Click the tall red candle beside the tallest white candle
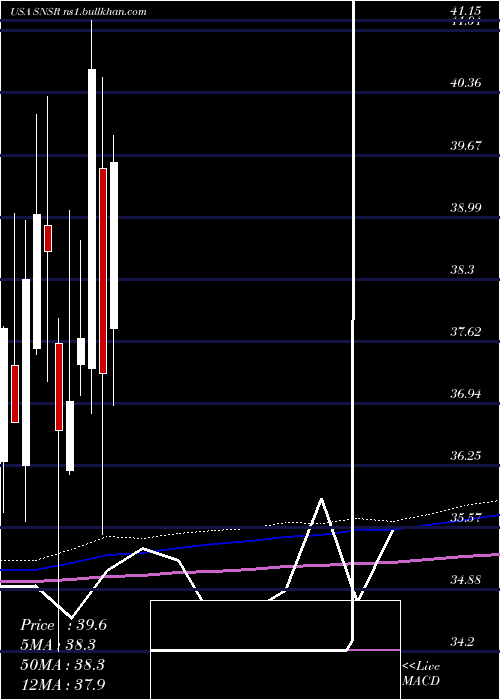Viewport: 500px width, 700px height. point(103,271)
